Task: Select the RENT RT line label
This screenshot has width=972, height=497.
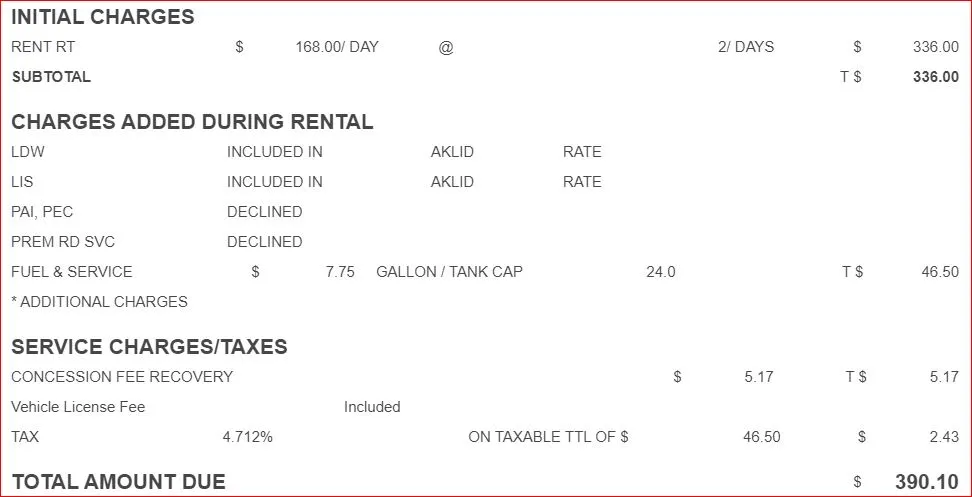Action: coord(43,47)
